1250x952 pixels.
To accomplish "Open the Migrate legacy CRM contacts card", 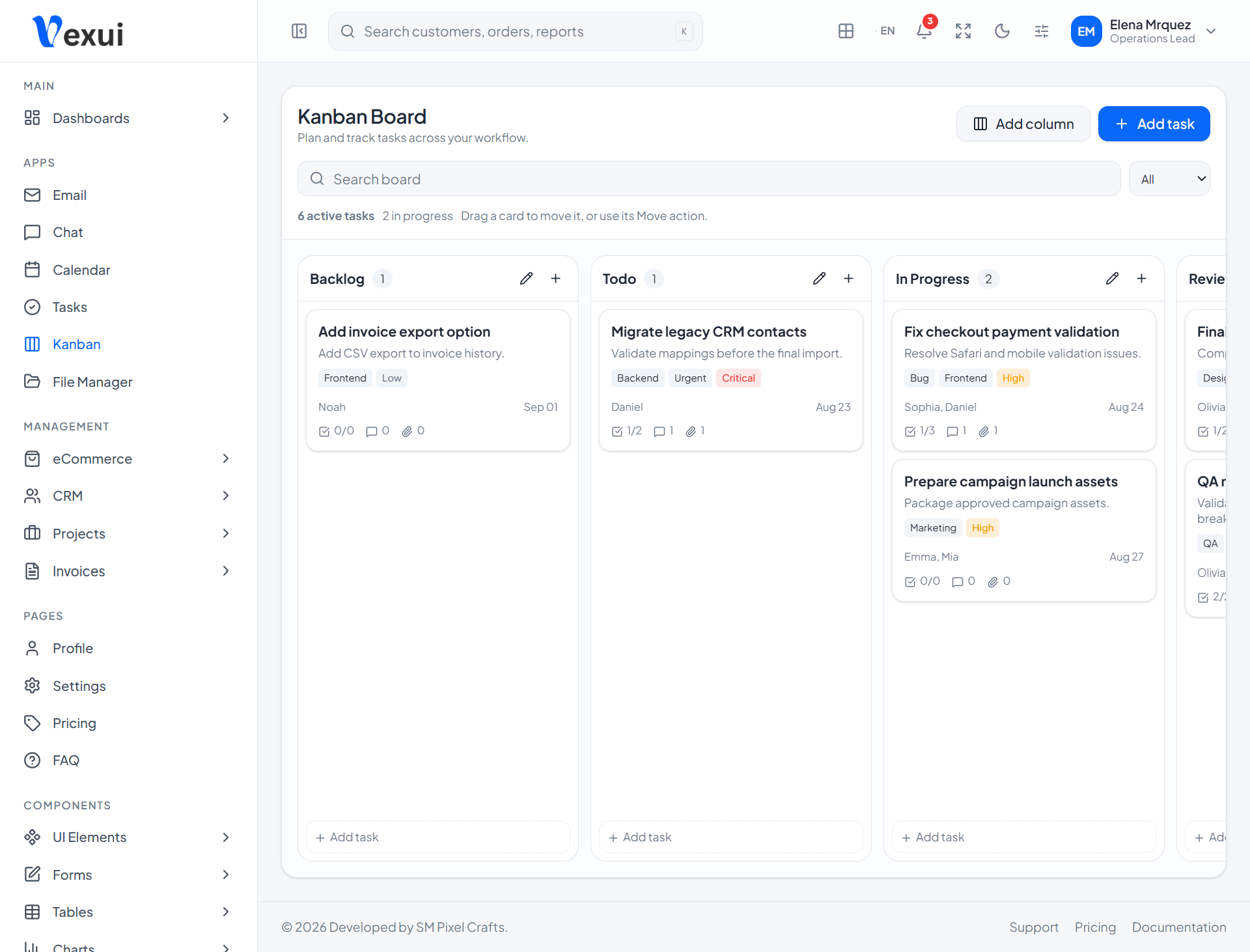I will pos(731,380).
